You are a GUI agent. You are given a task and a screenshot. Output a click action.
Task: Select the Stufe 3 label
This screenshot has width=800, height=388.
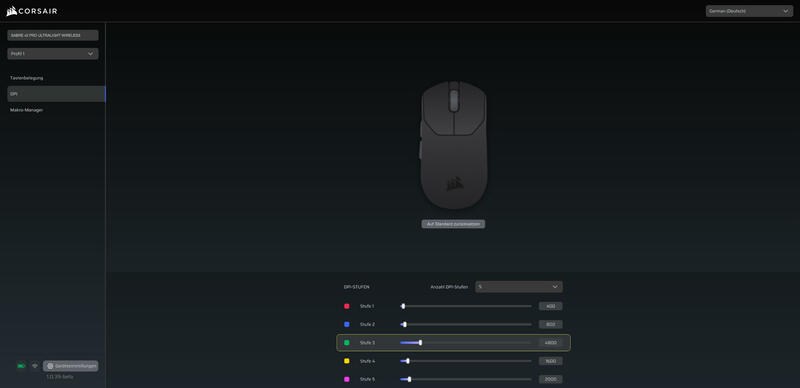coord(367,343)
